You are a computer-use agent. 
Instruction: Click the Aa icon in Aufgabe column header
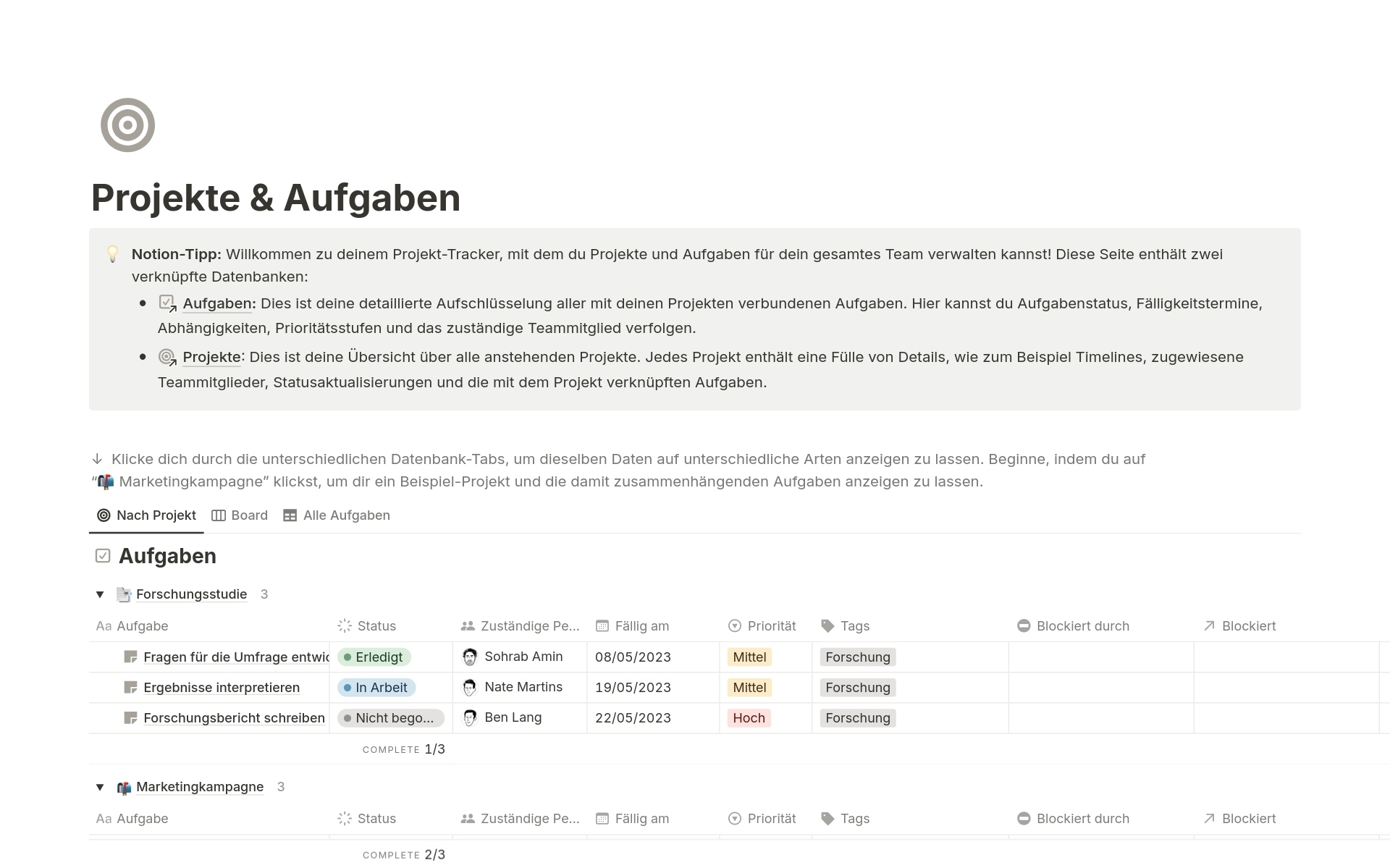click(x=104, y=625)
